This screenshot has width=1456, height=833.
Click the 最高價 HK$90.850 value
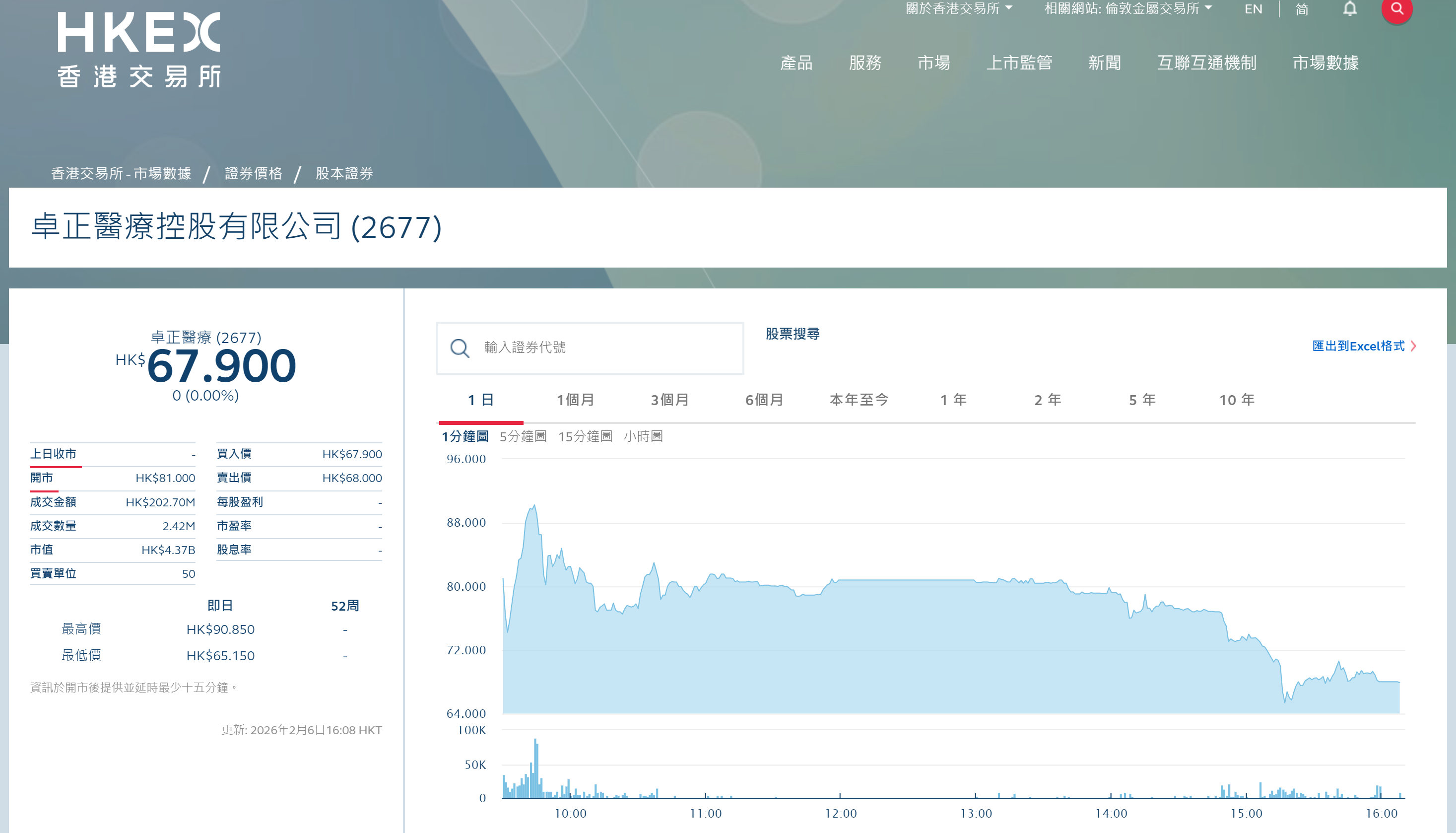click(x=220, y=629)
